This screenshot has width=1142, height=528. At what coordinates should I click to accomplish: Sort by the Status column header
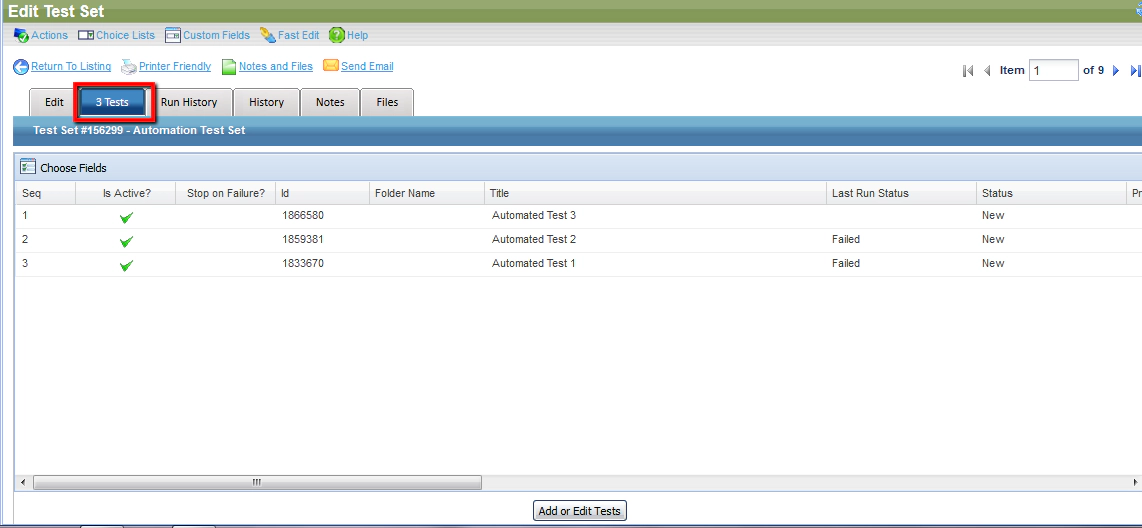point(1051,193)
